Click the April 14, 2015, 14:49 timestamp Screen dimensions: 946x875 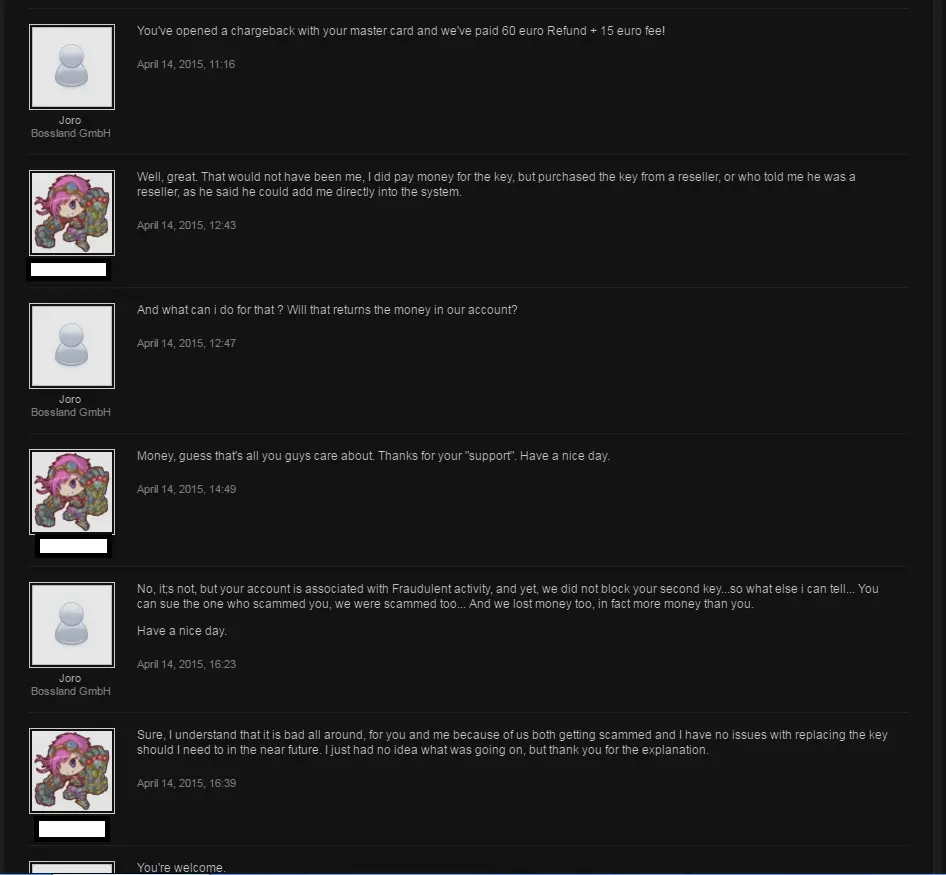click(x=186, y=489)
